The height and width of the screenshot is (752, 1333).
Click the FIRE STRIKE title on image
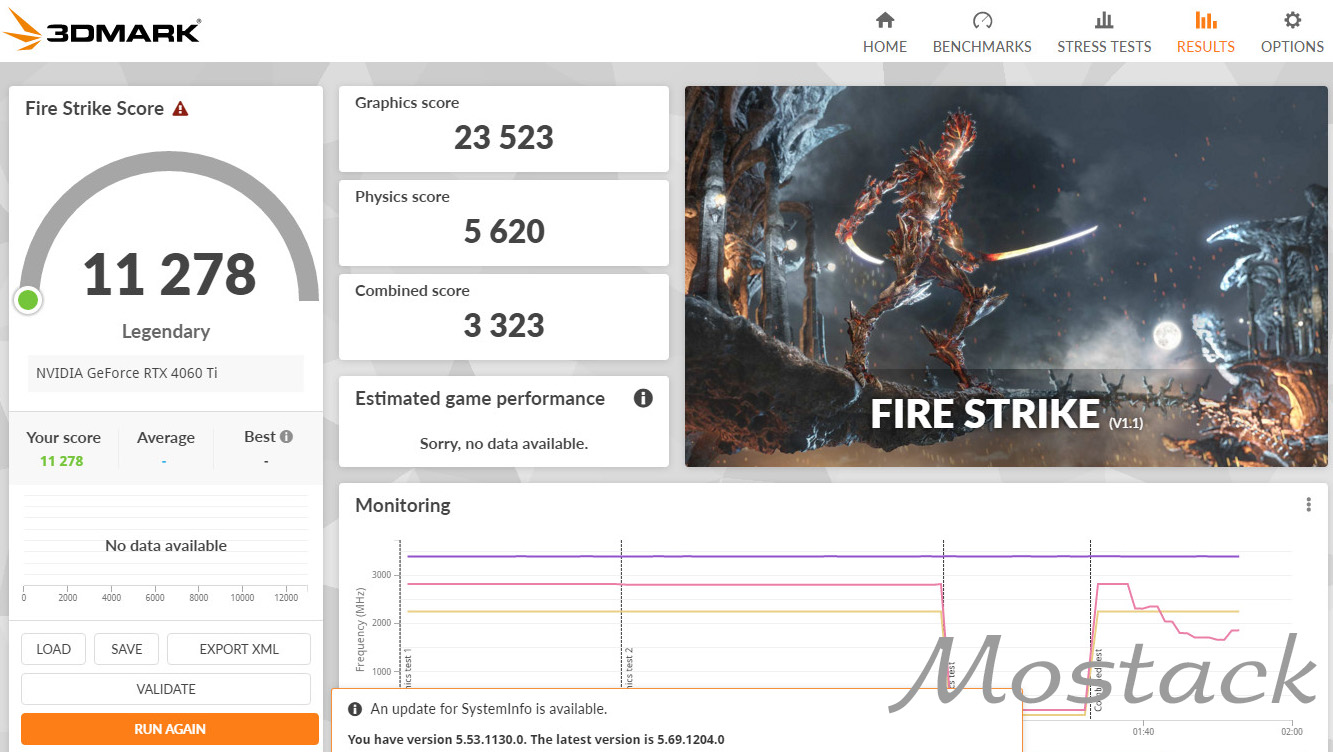tap(985, 414)
